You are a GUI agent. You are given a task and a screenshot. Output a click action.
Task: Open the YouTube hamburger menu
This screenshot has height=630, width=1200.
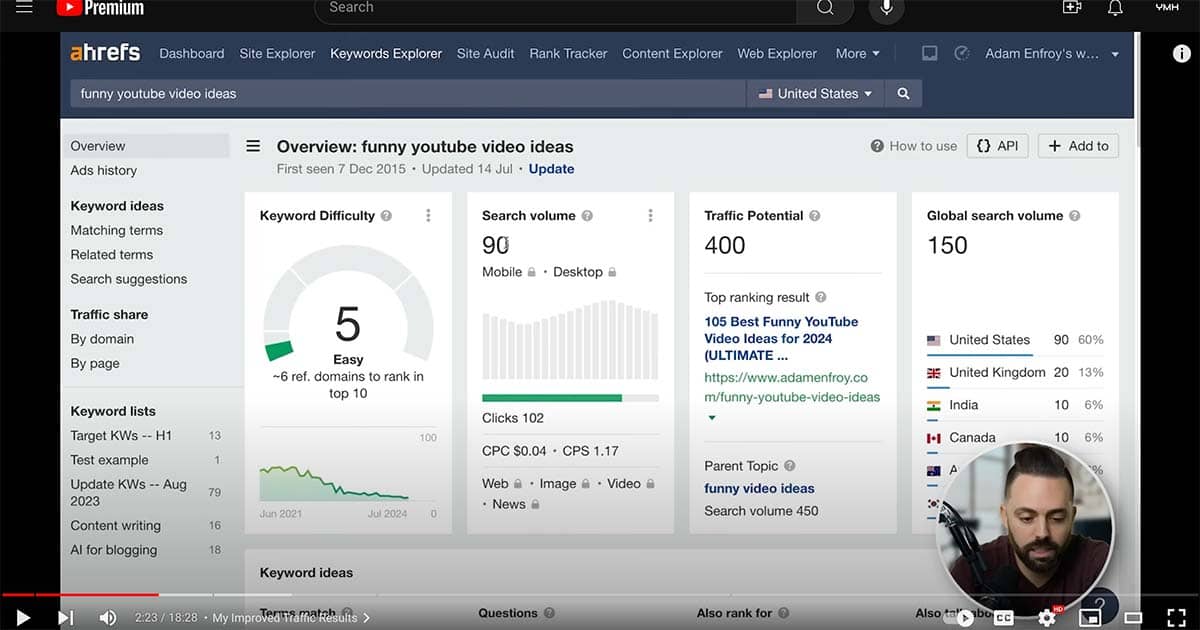tap(24, 8)
